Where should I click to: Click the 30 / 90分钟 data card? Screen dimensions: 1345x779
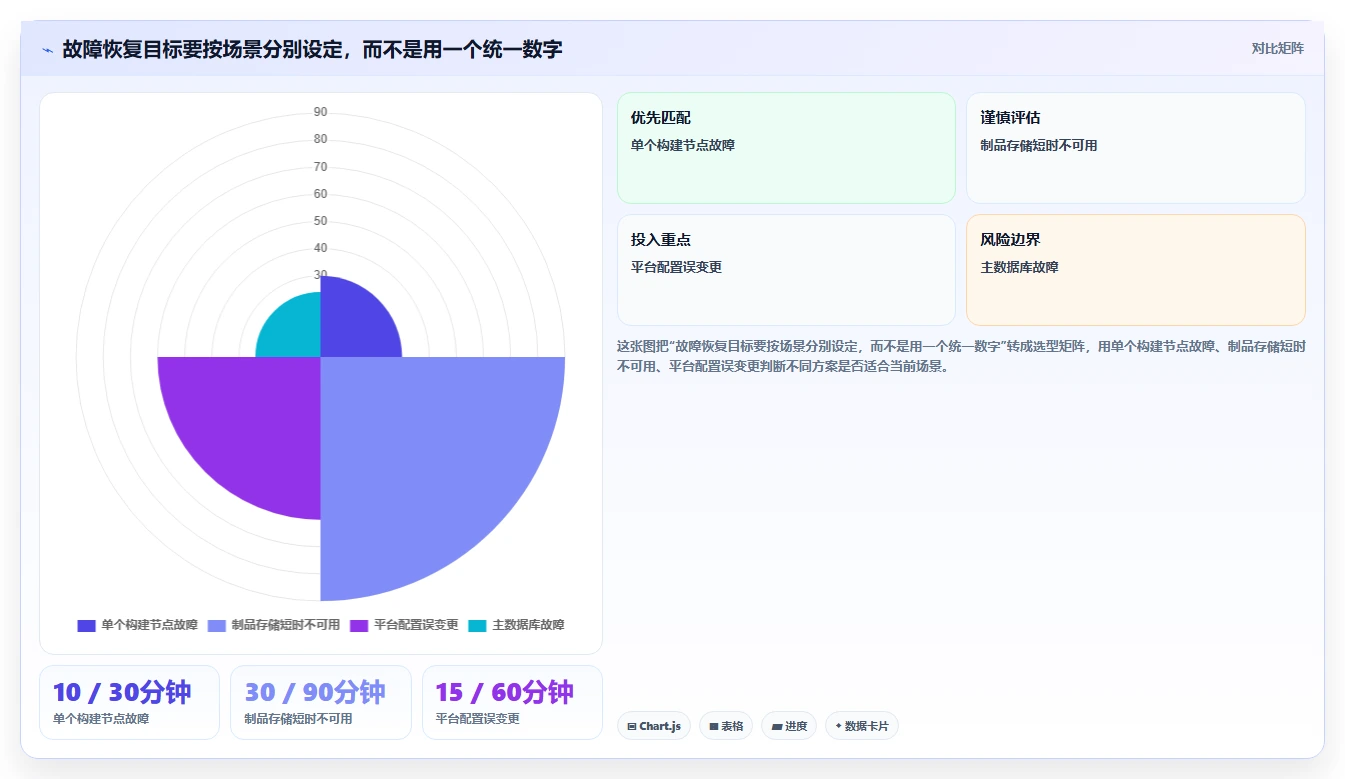(x=321, y=702)
